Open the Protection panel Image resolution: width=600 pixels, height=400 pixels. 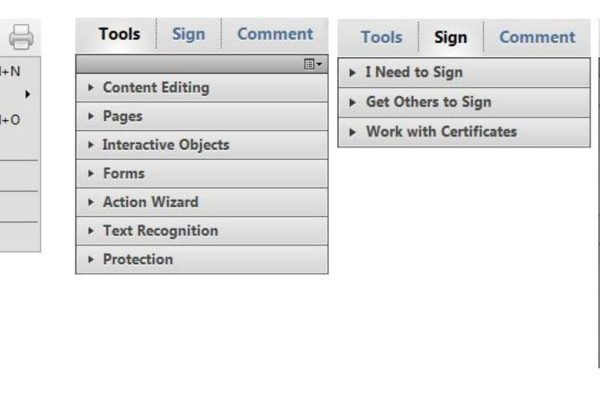(x=137, y=260)
